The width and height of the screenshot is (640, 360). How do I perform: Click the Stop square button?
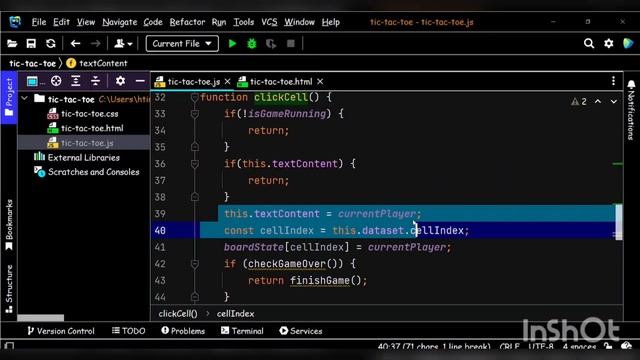[x=291, y=43]
